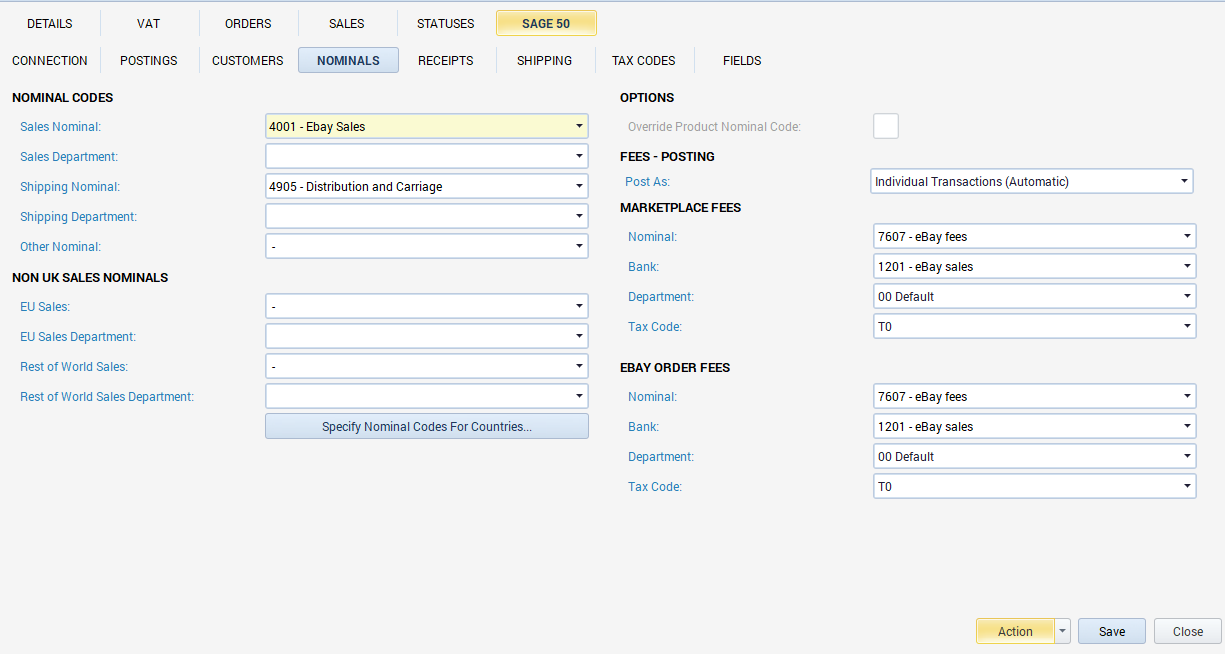Select the Receipts tab
This screenshot has height=654, width=1225.
(x=445, y=61)
